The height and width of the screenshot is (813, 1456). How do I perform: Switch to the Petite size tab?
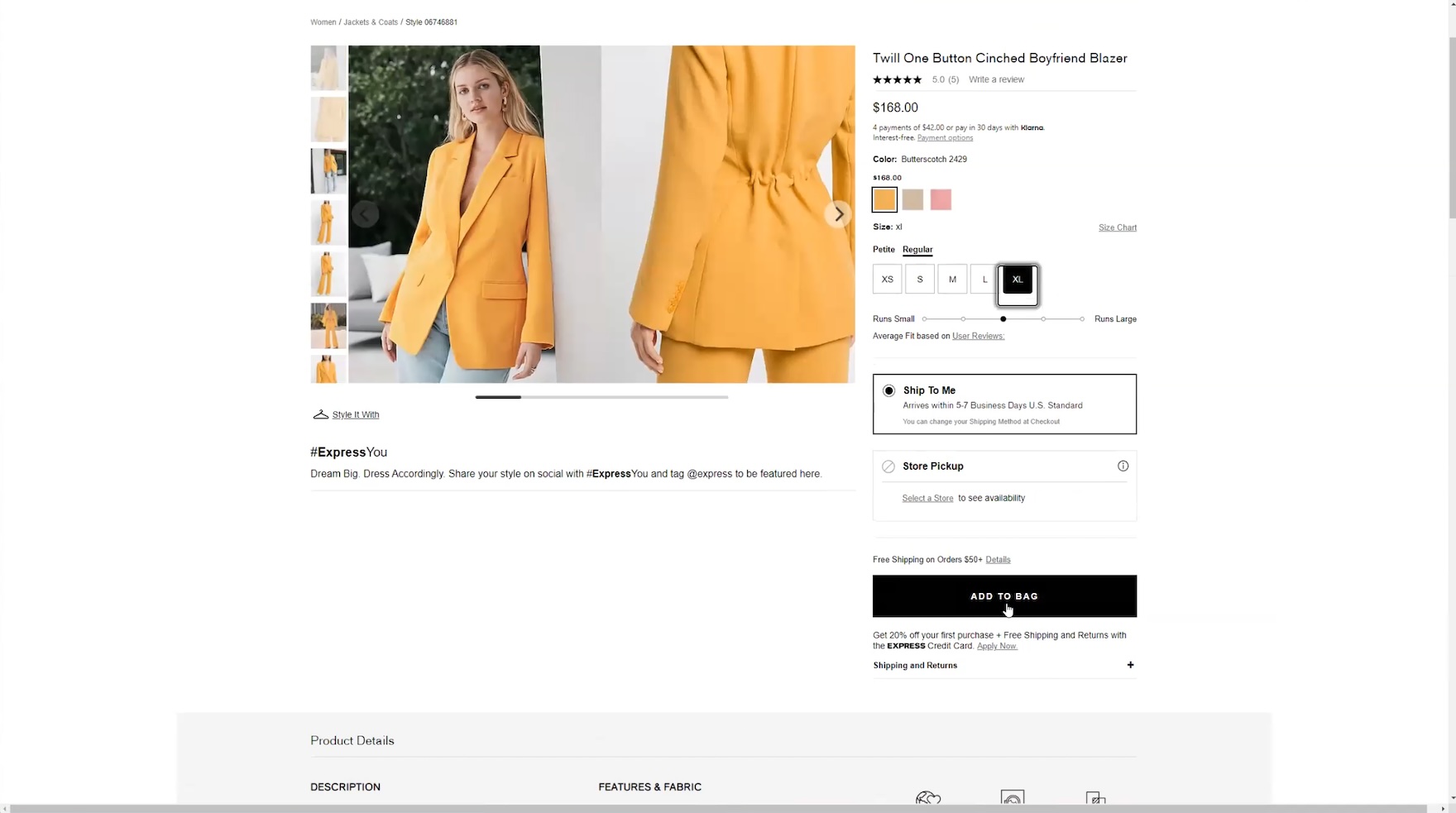point(884,250)
